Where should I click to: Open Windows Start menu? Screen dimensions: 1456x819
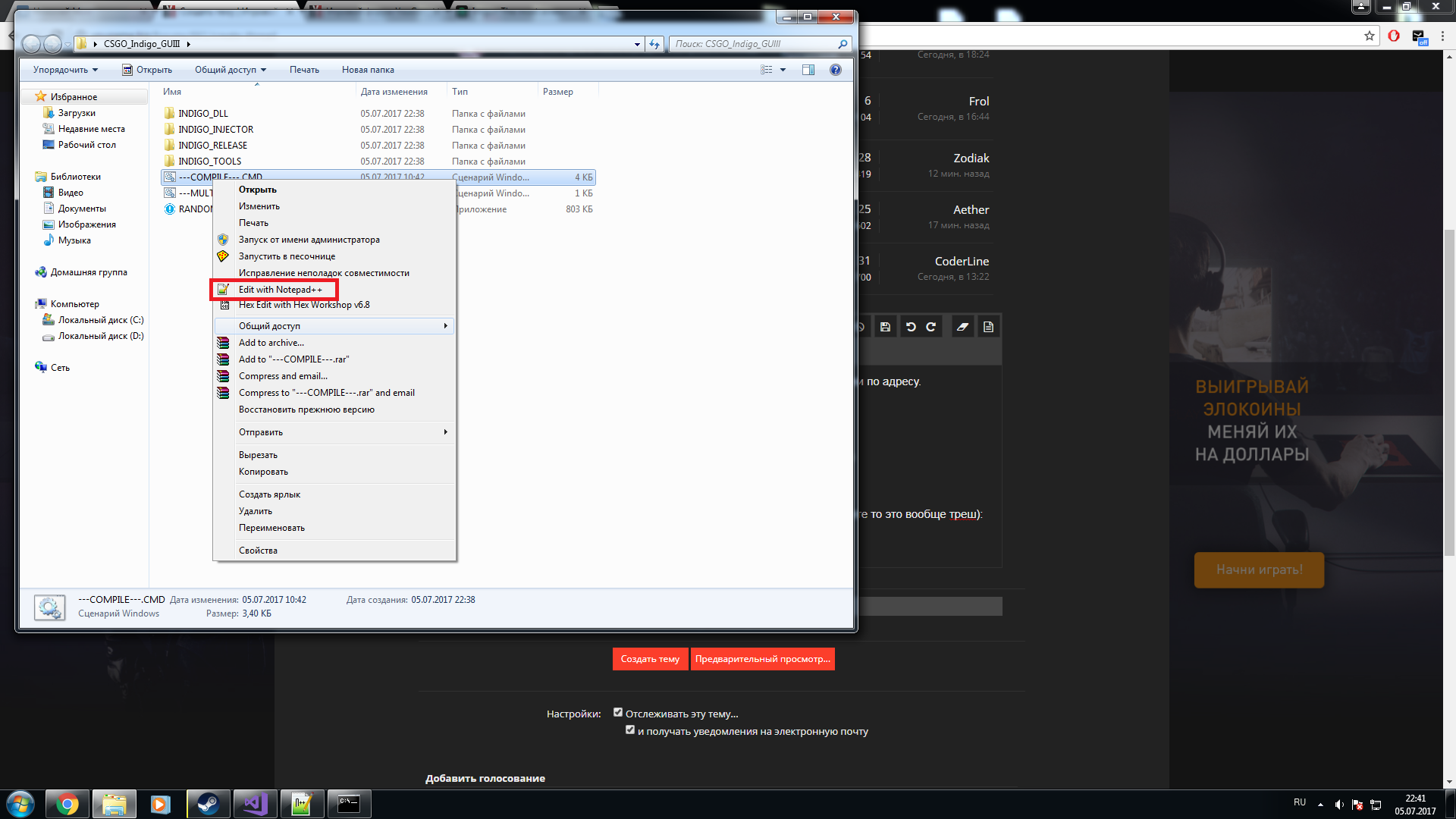[20, 804]
